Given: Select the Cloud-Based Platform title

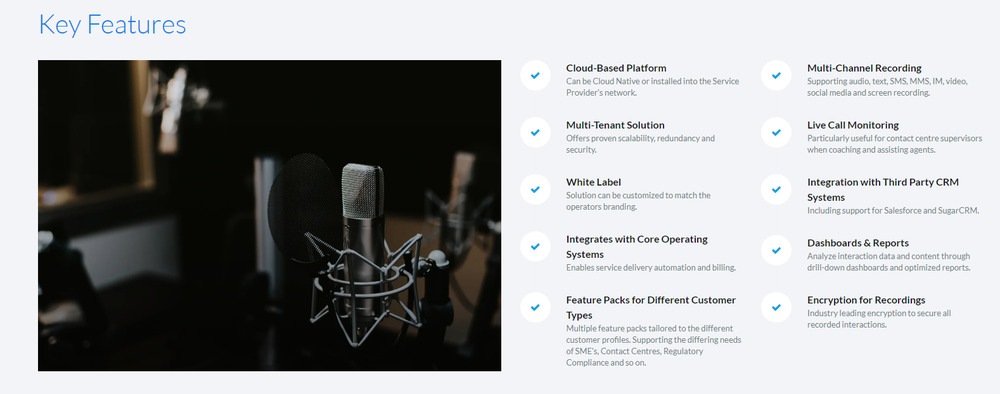Looking at the screenshot, I should pos(616,68).
